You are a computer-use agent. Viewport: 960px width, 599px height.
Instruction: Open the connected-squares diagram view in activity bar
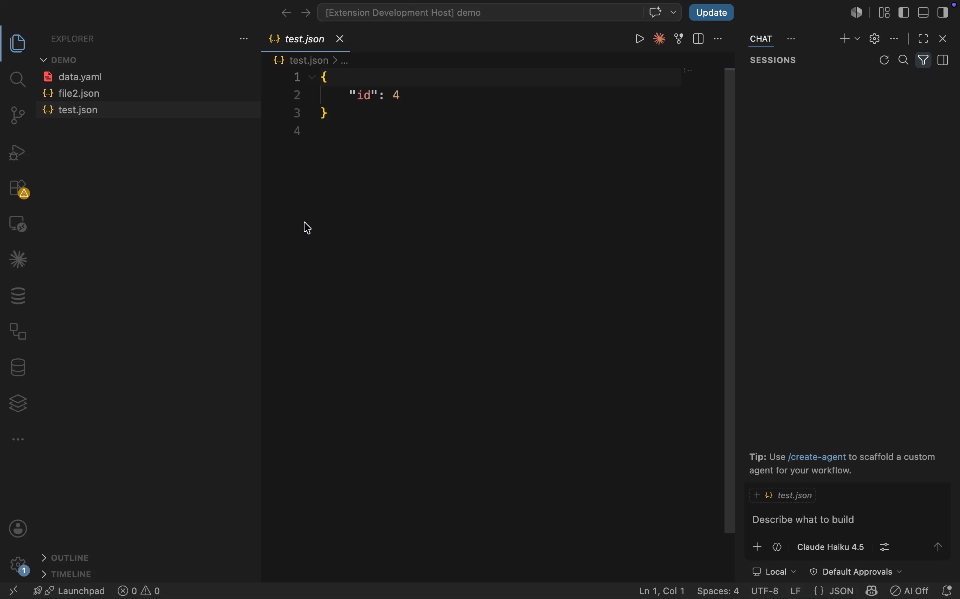point(18,331)
